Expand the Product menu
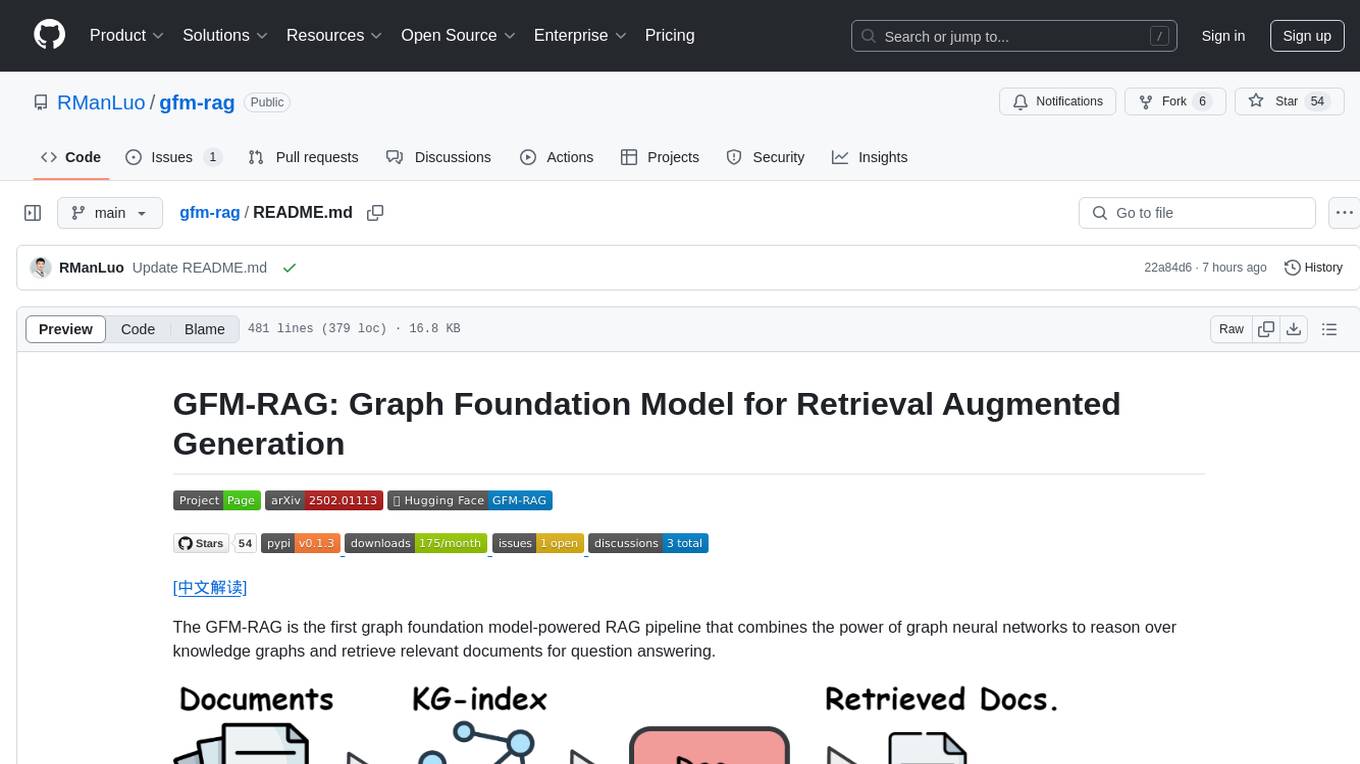 point(127,35)
